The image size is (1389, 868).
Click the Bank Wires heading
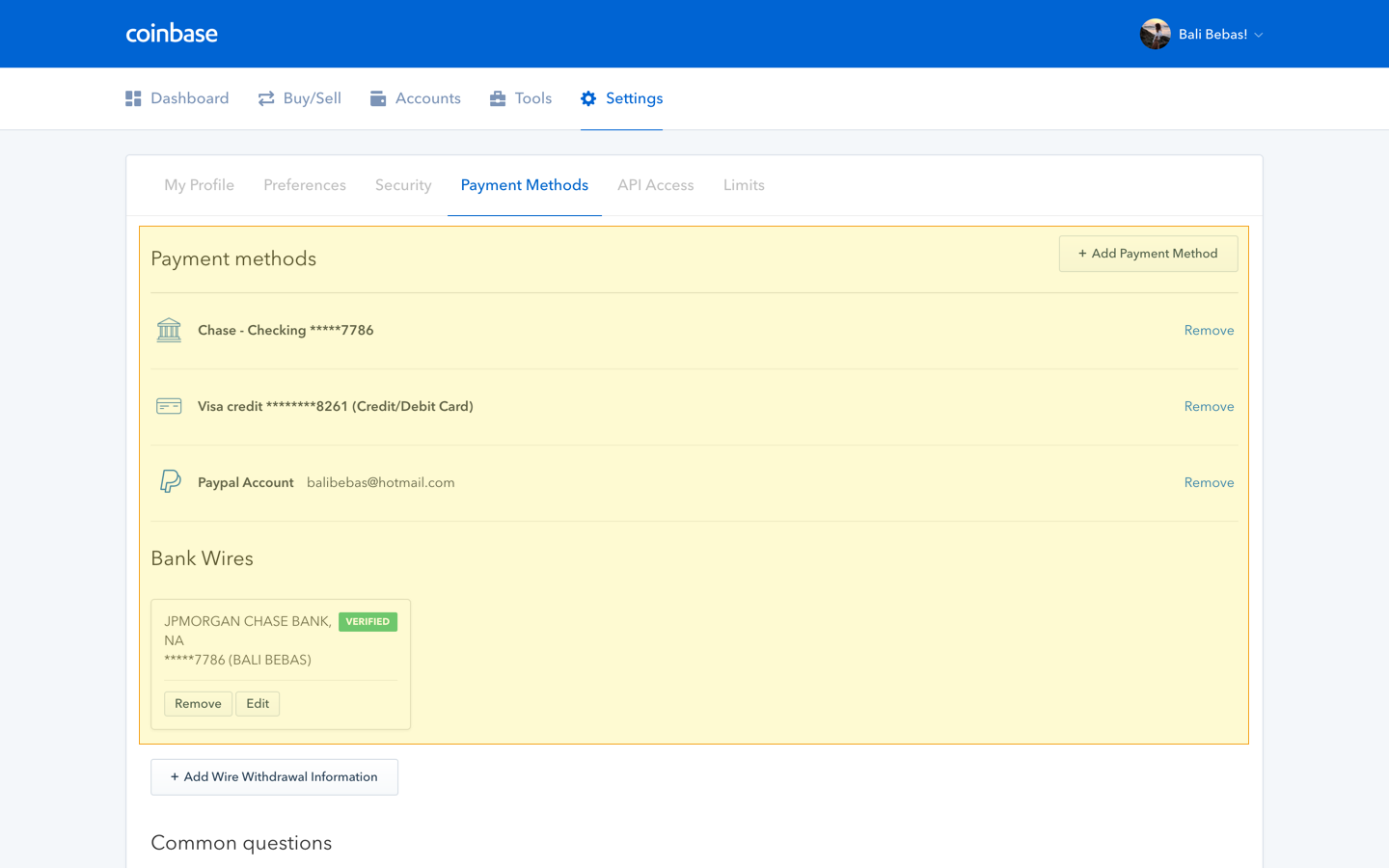(x=202, y=558)
